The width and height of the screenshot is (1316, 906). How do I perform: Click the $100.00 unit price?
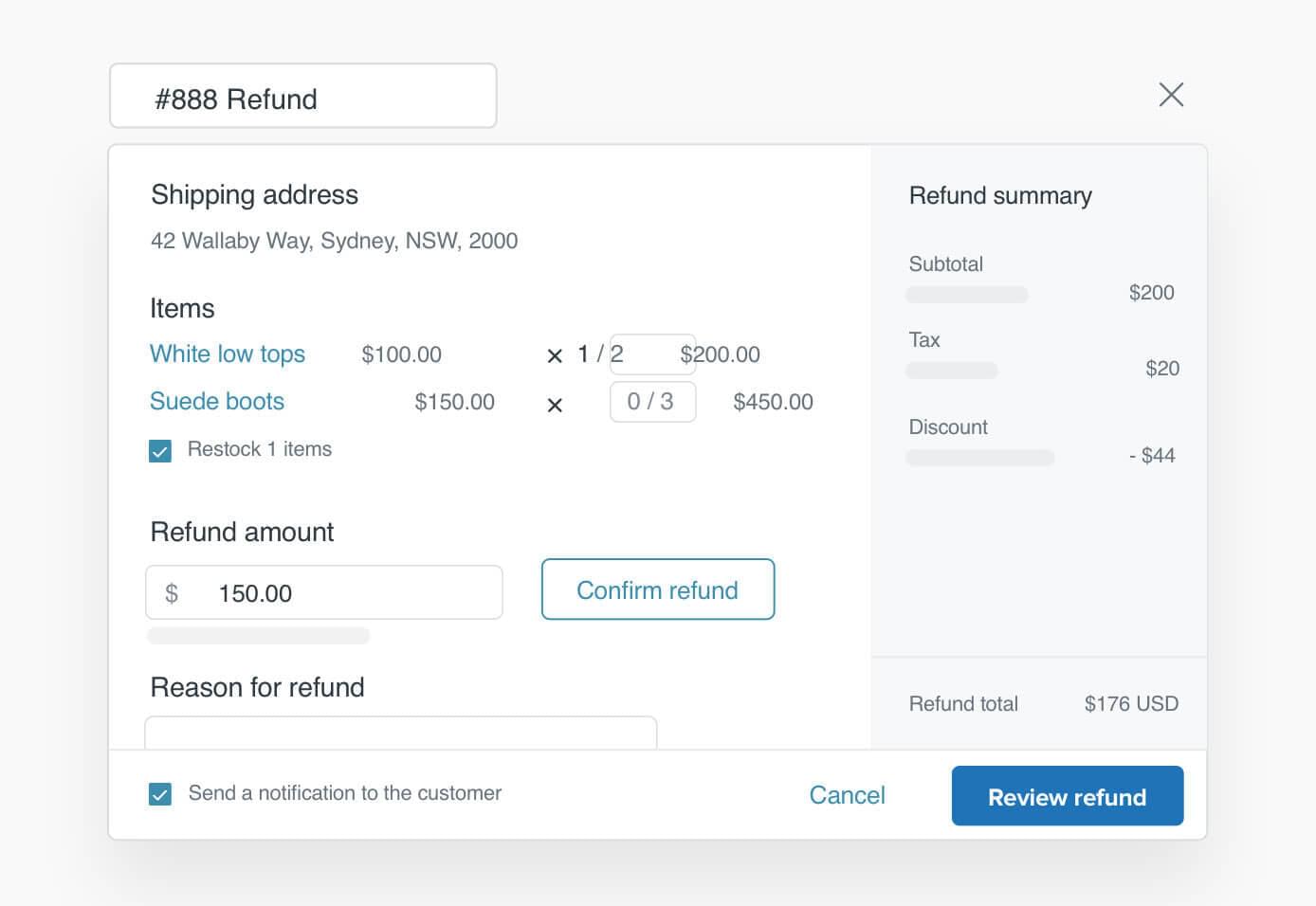tap(402, 354)
